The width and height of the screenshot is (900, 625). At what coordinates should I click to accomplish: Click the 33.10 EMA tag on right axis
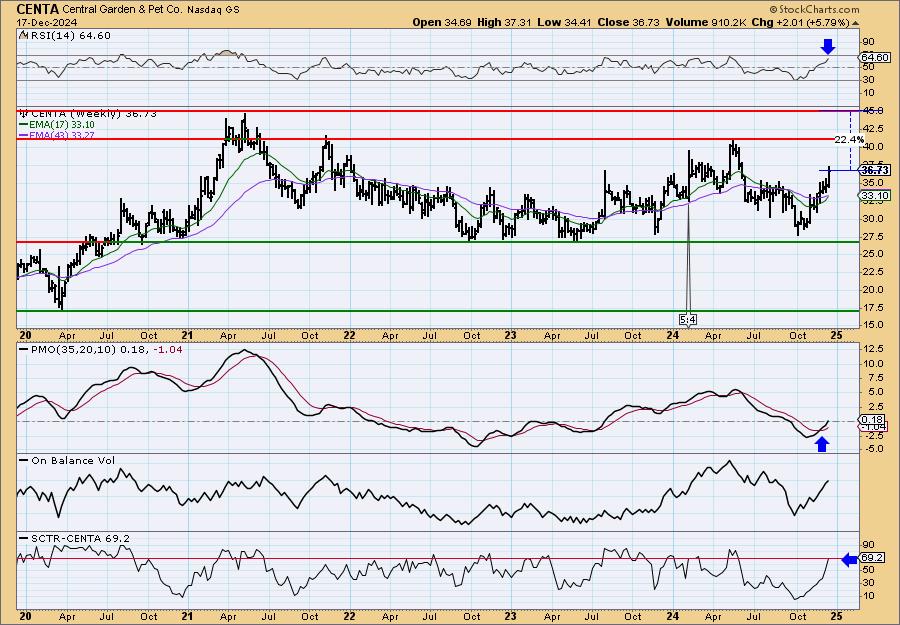pyautogui.click(x=876, y=196)
